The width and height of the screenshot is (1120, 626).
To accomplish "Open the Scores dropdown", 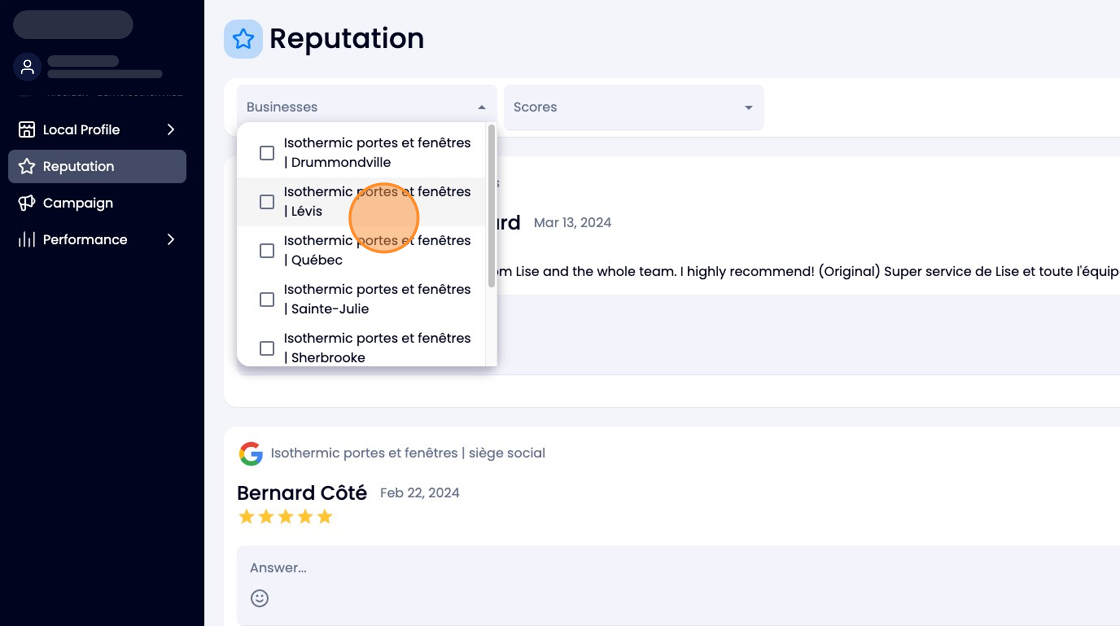I will tap(634, 107).
